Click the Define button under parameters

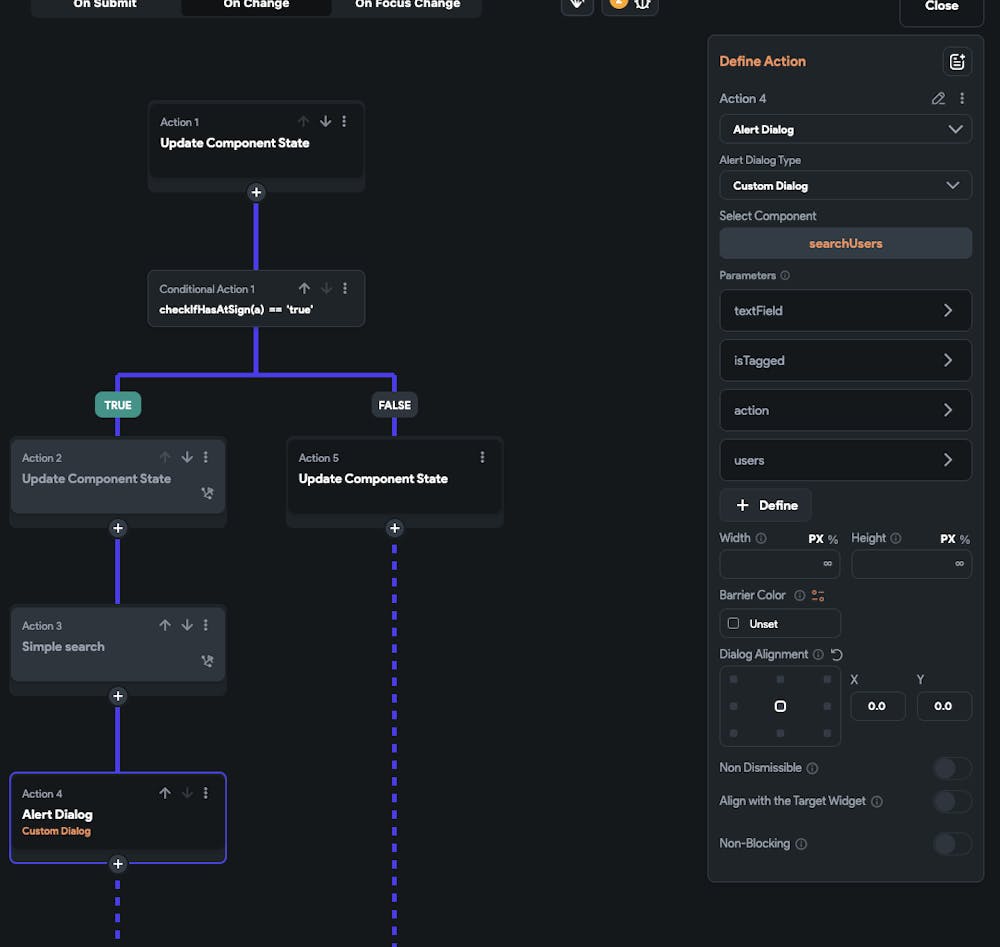[766, 505]
